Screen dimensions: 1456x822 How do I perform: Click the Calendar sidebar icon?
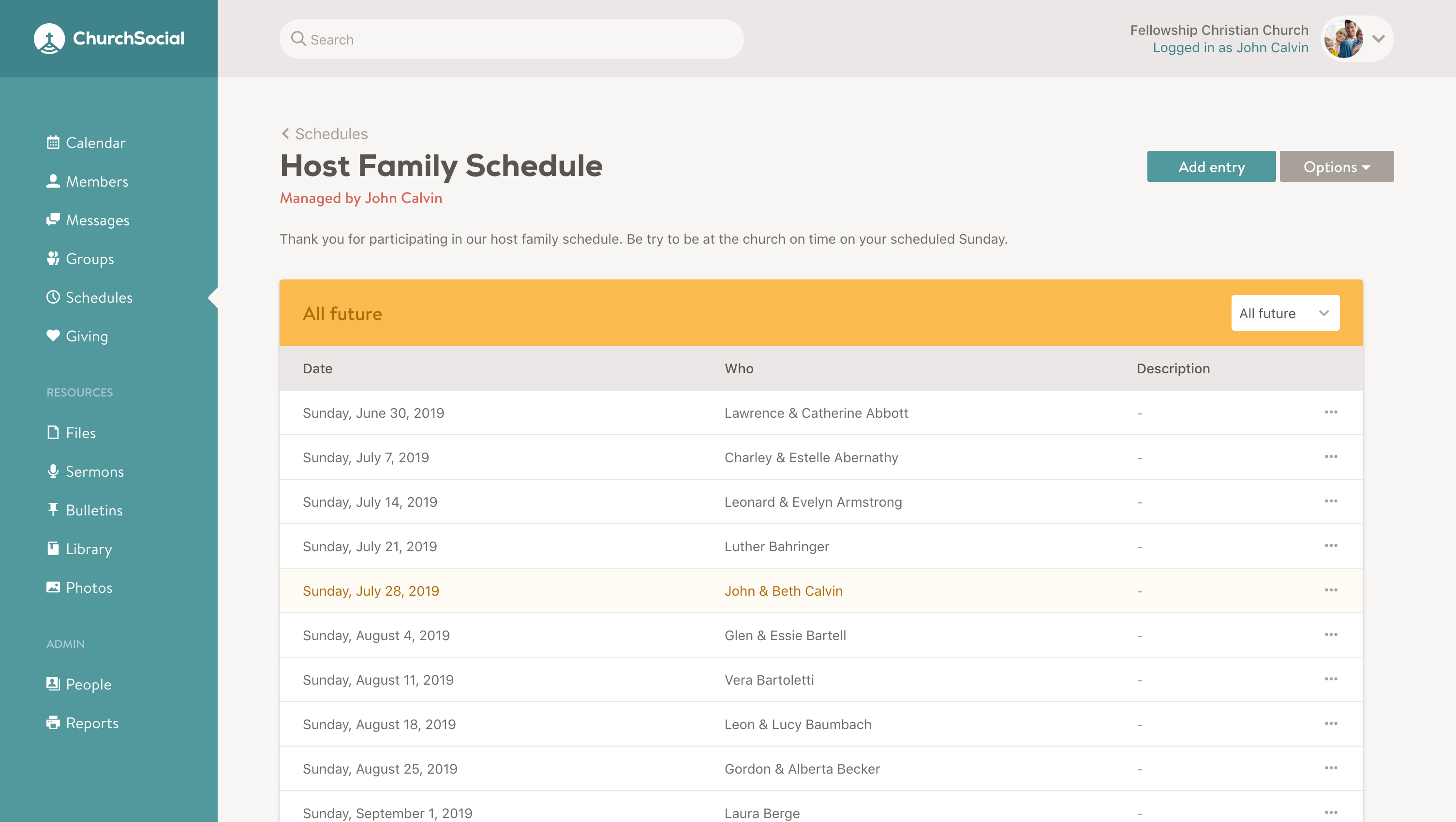coord(52,143)
